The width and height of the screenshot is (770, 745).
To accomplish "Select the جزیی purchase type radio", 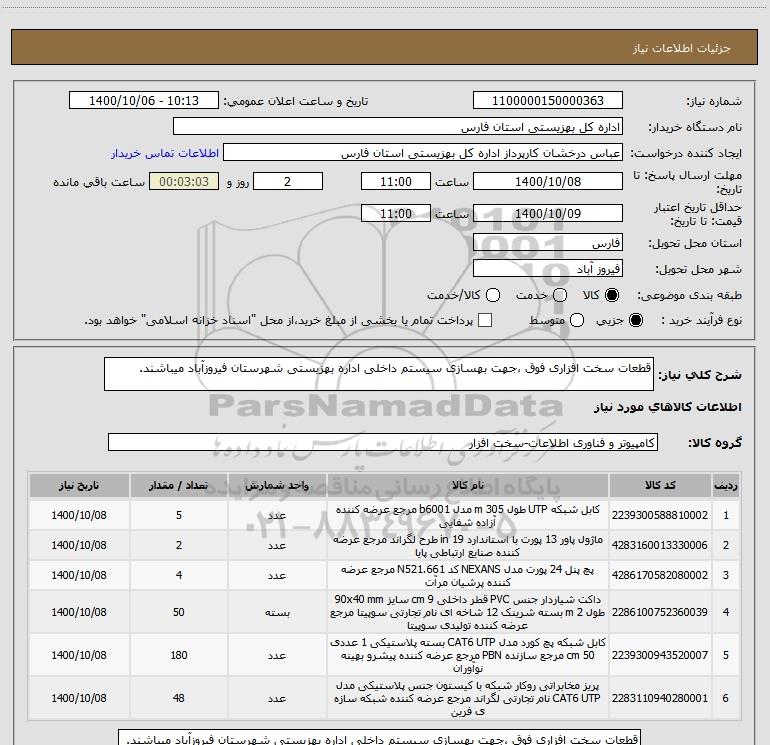I will pyautogui.click(x=636, y=320).
